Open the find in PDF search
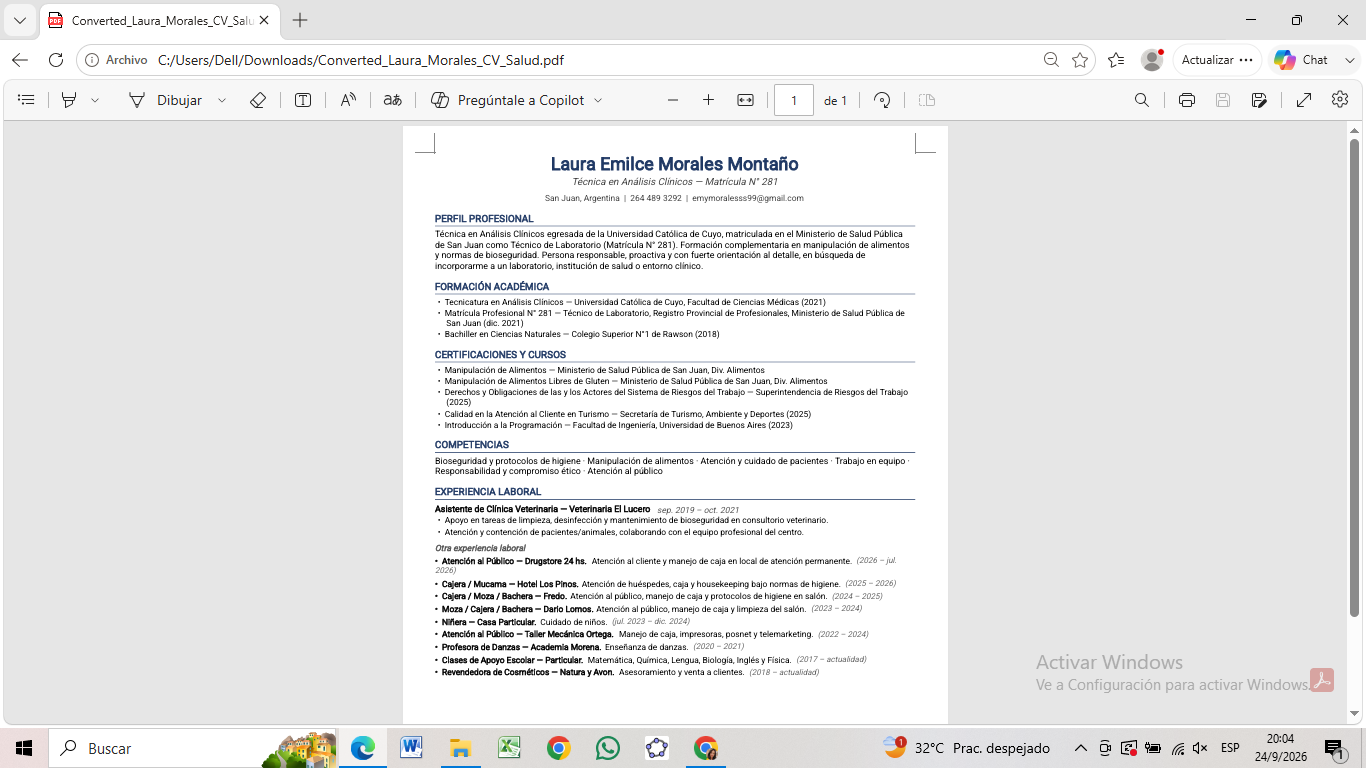 tap(1142, 100)
